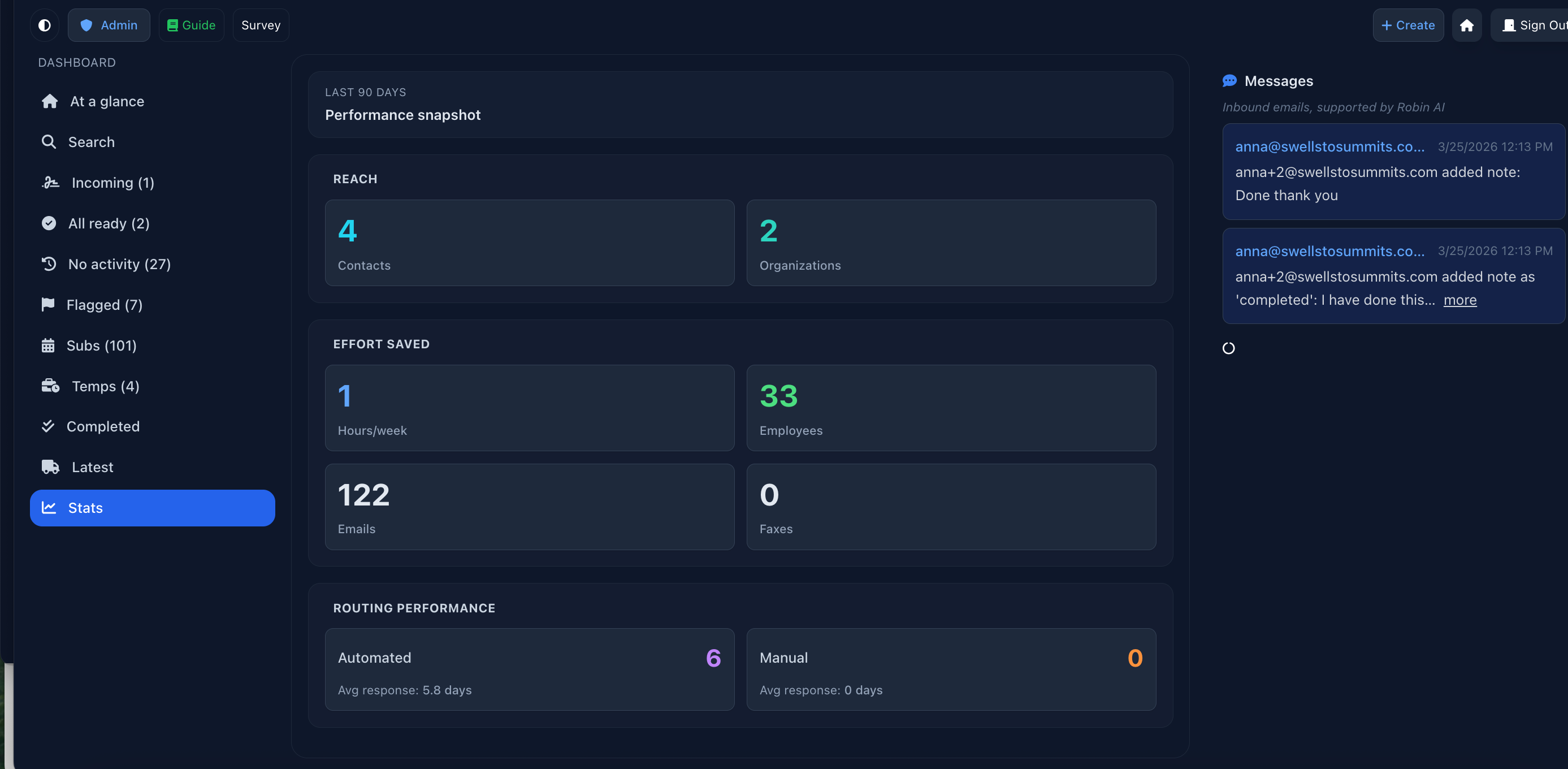Expand message with the more link

click(1459, 300)
